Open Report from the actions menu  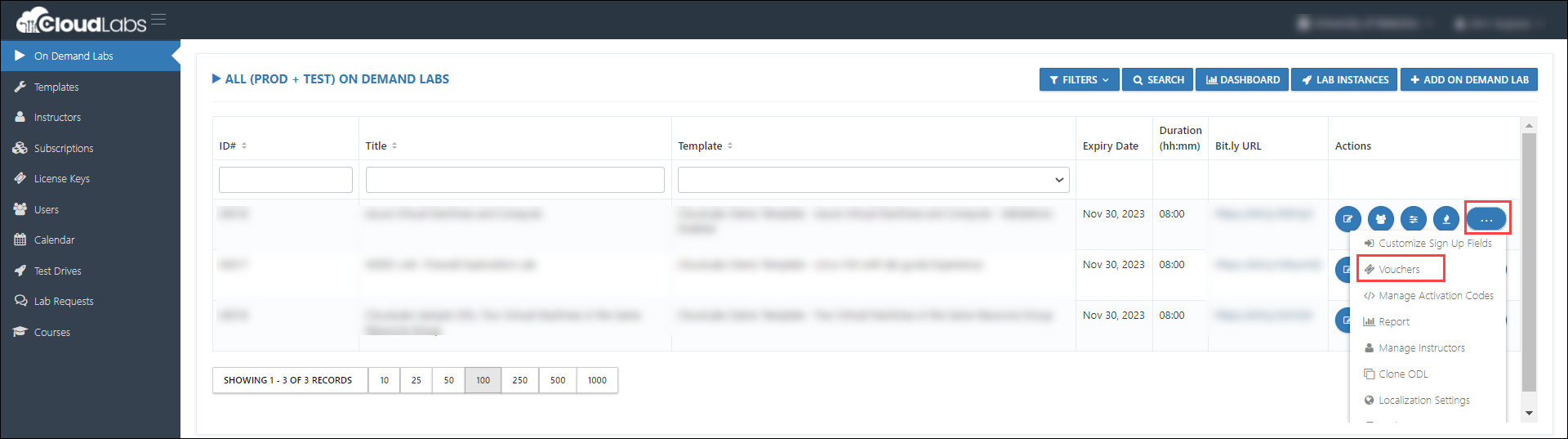click(x=1387, y=321)
